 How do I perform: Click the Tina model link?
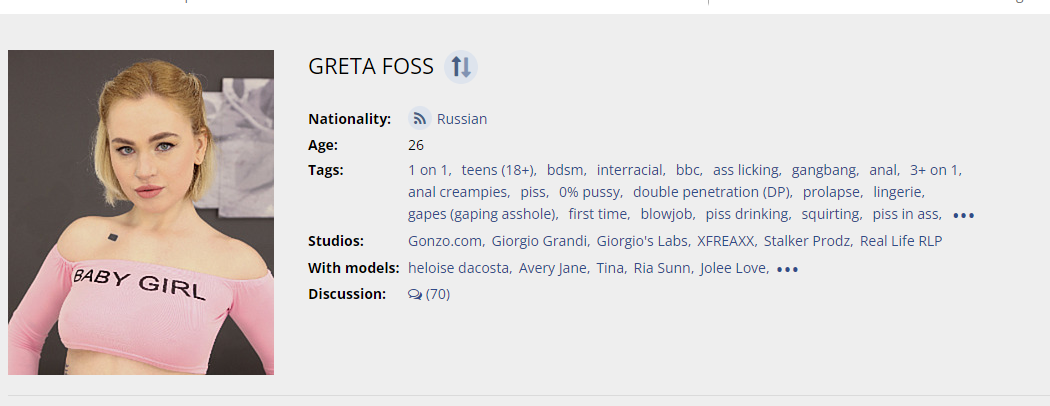[x=610, y=268]
